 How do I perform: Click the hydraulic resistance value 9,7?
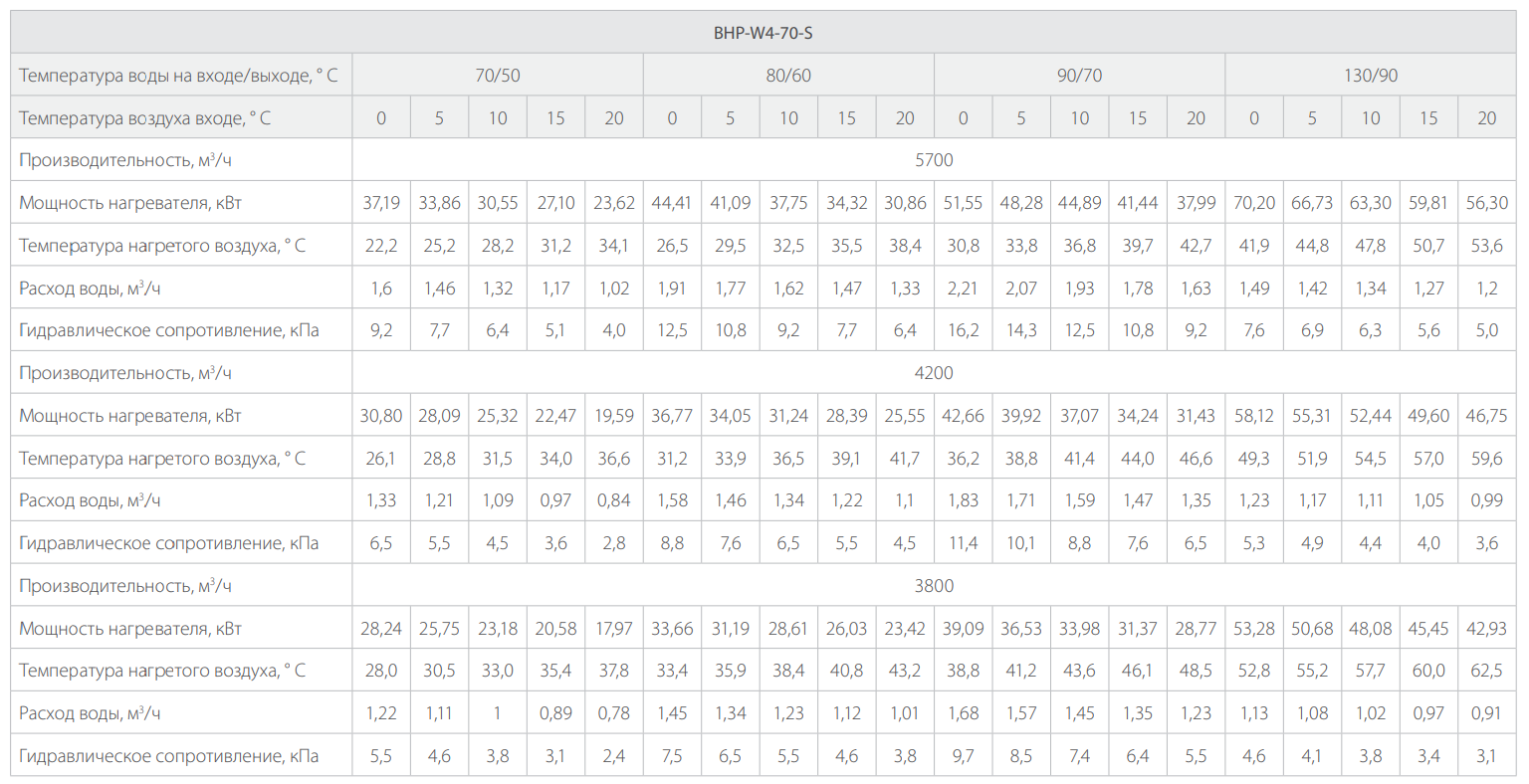coord(963,756)
